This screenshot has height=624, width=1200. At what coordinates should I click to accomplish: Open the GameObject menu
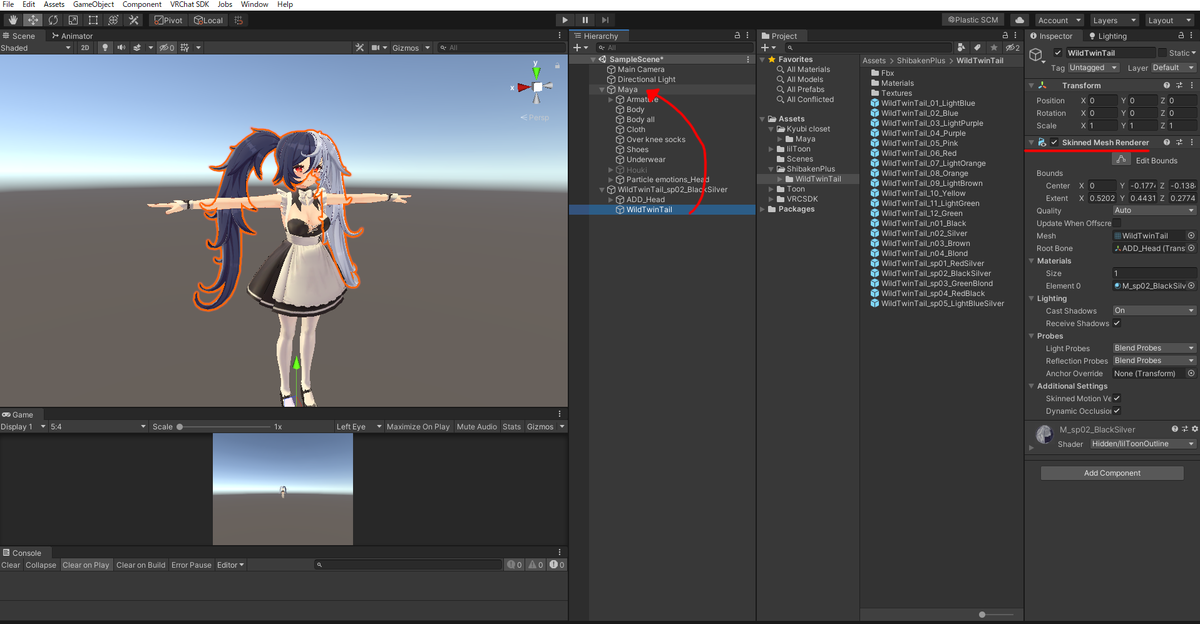pos(94,5)
